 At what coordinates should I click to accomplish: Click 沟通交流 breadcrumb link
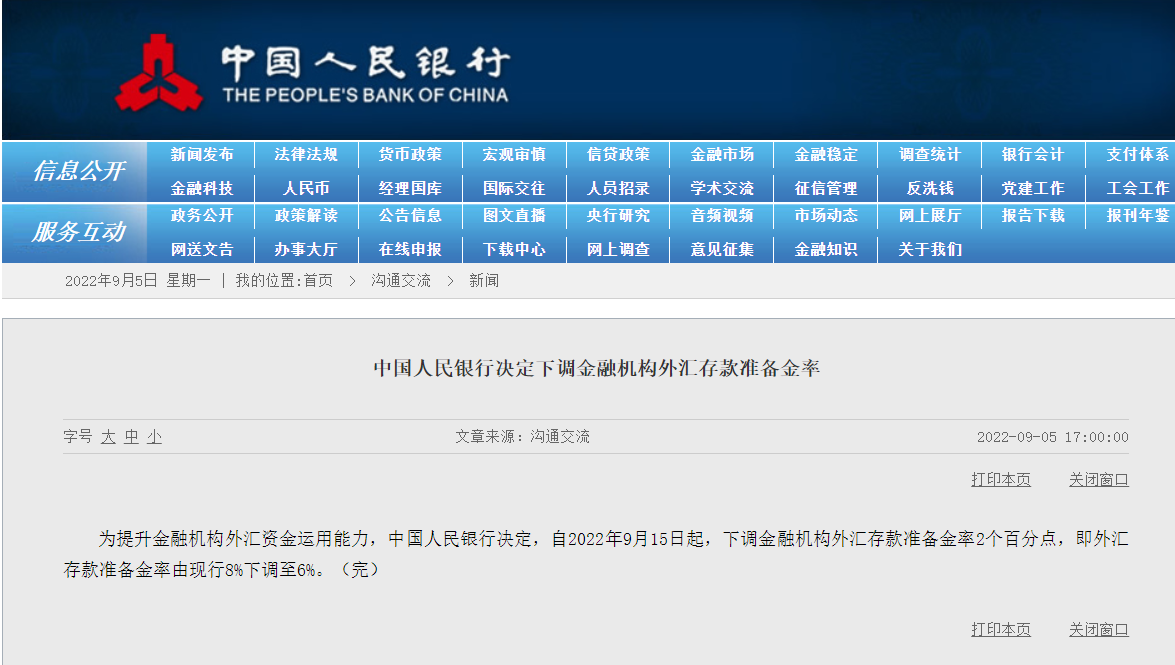coord(401,280)
